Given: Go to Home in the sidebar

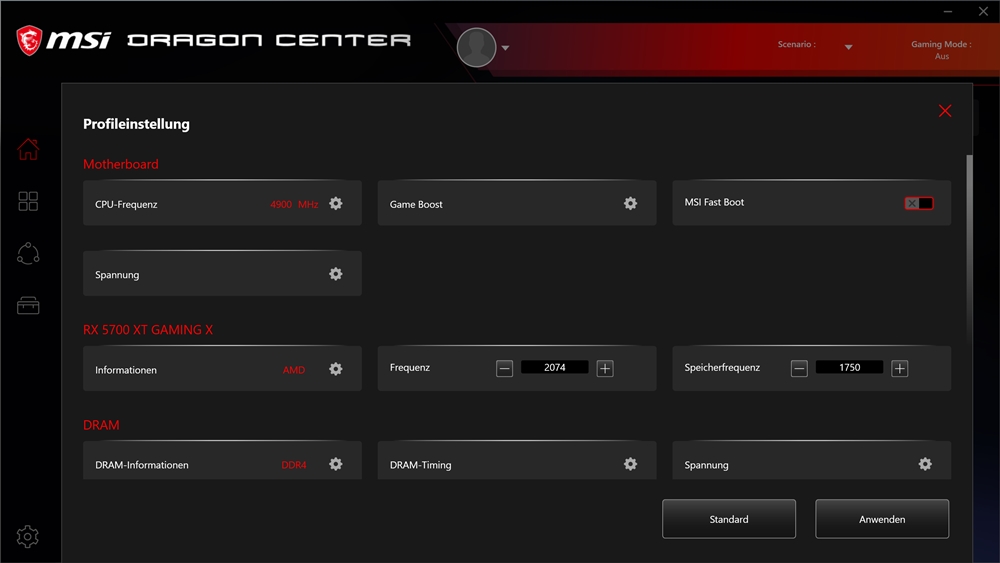Looking at the screenshot, I should tap(28, 150).
